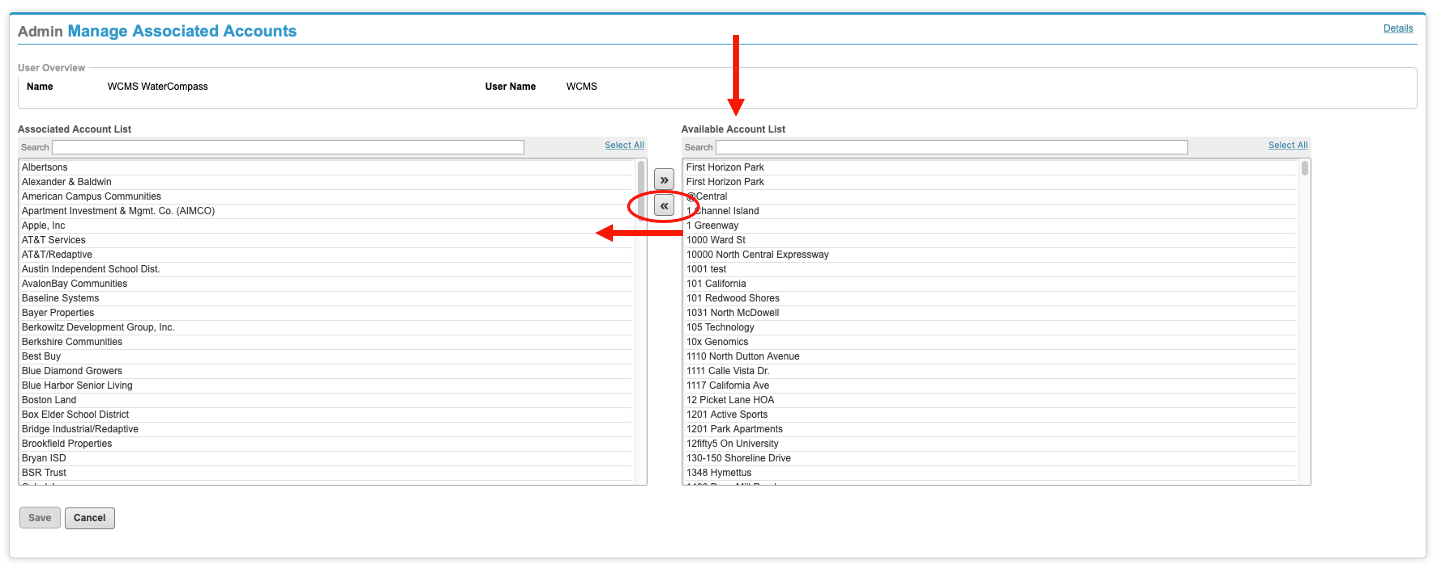Screen dimensions: 1435x565
Task: Select 1031 North McDowell account
Action: [x=991, y=312]
